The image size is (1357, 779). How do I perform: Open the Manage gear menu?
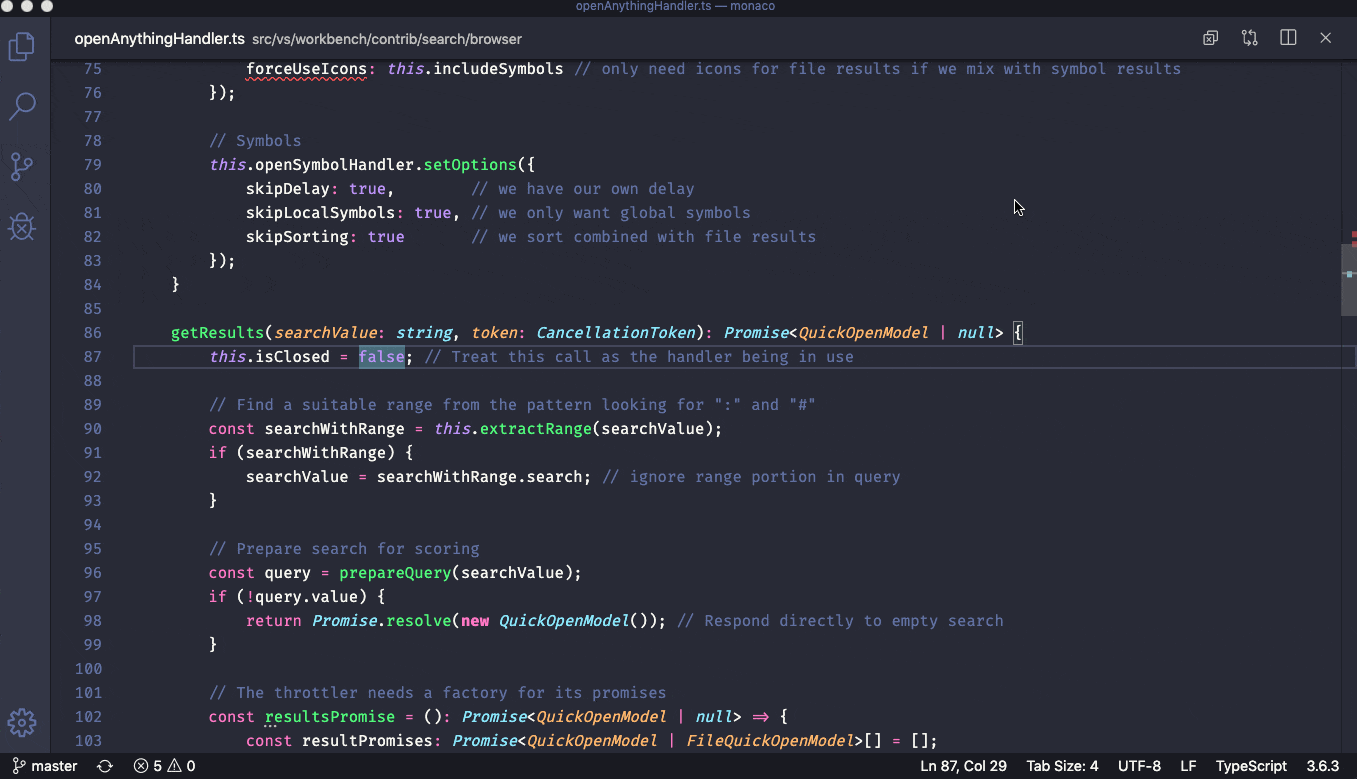pos(22,722)
